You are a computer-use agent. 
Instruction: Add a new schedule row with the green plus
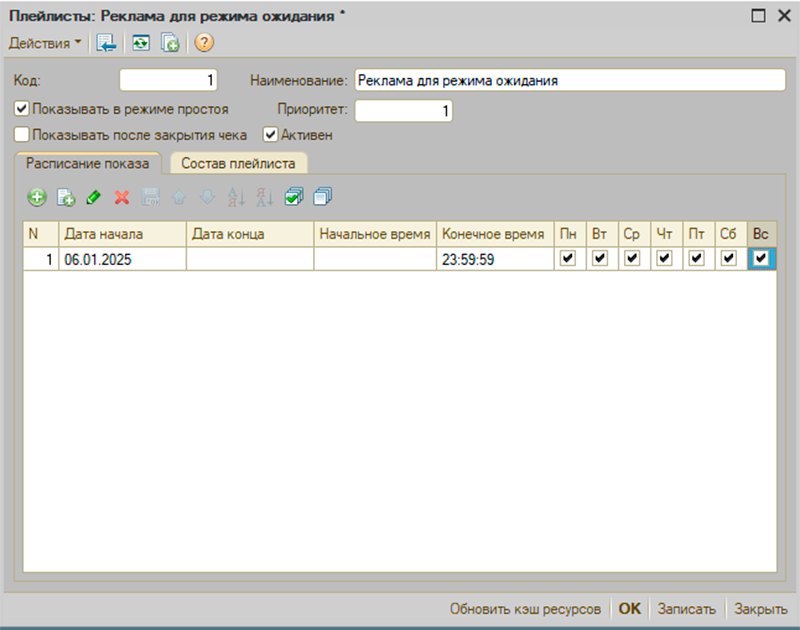(37, 197)
